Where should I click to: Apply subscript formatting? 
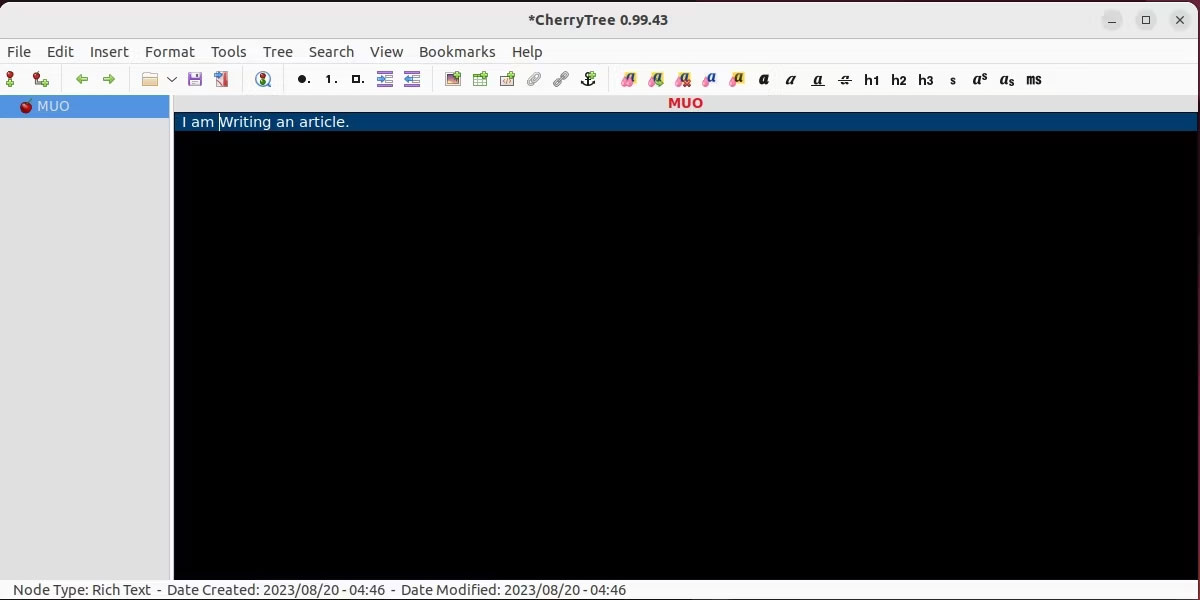[x=1006, y=79]
